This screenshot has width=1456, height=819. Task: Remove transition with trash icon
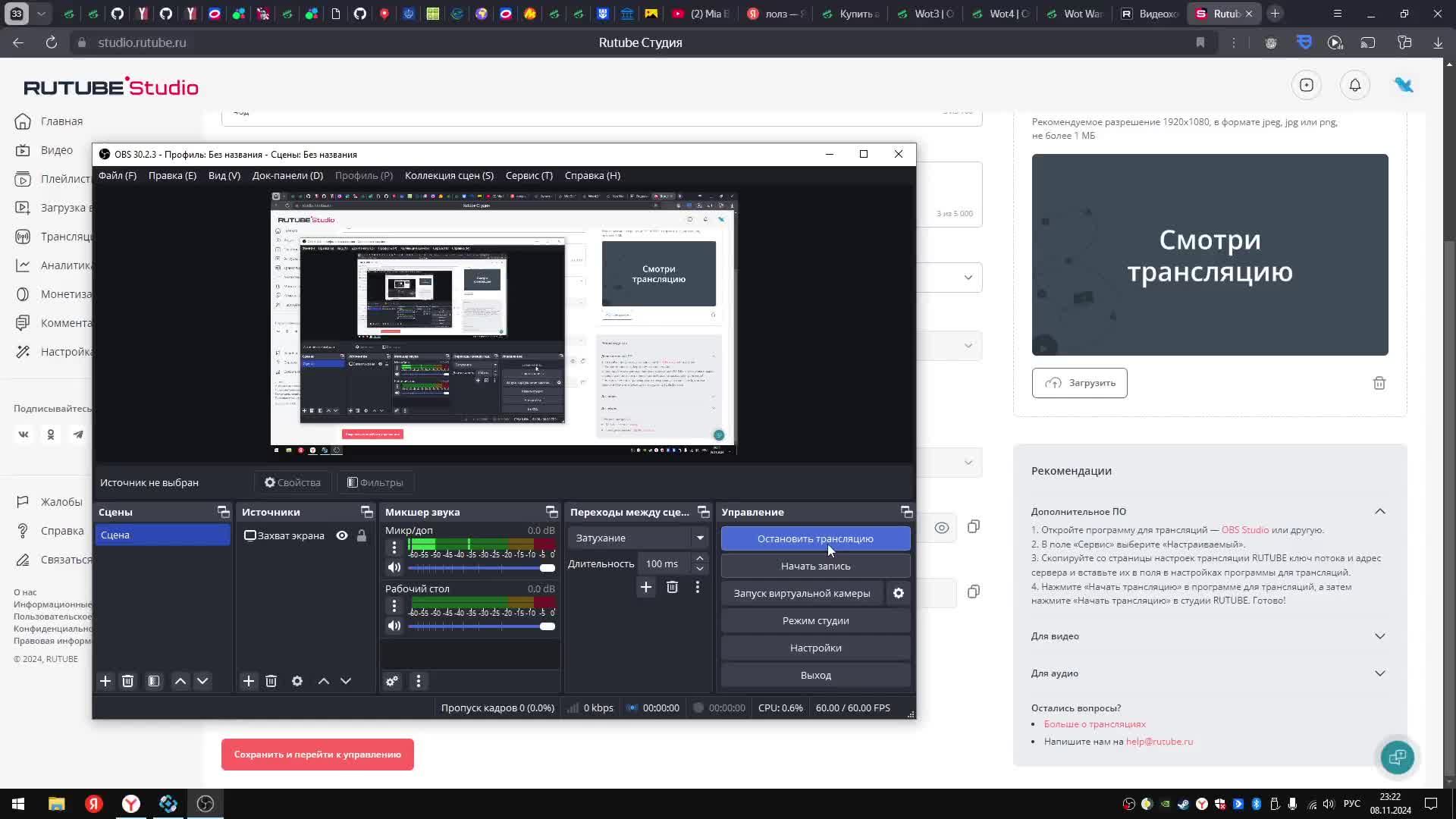click(x=672, y=587)
